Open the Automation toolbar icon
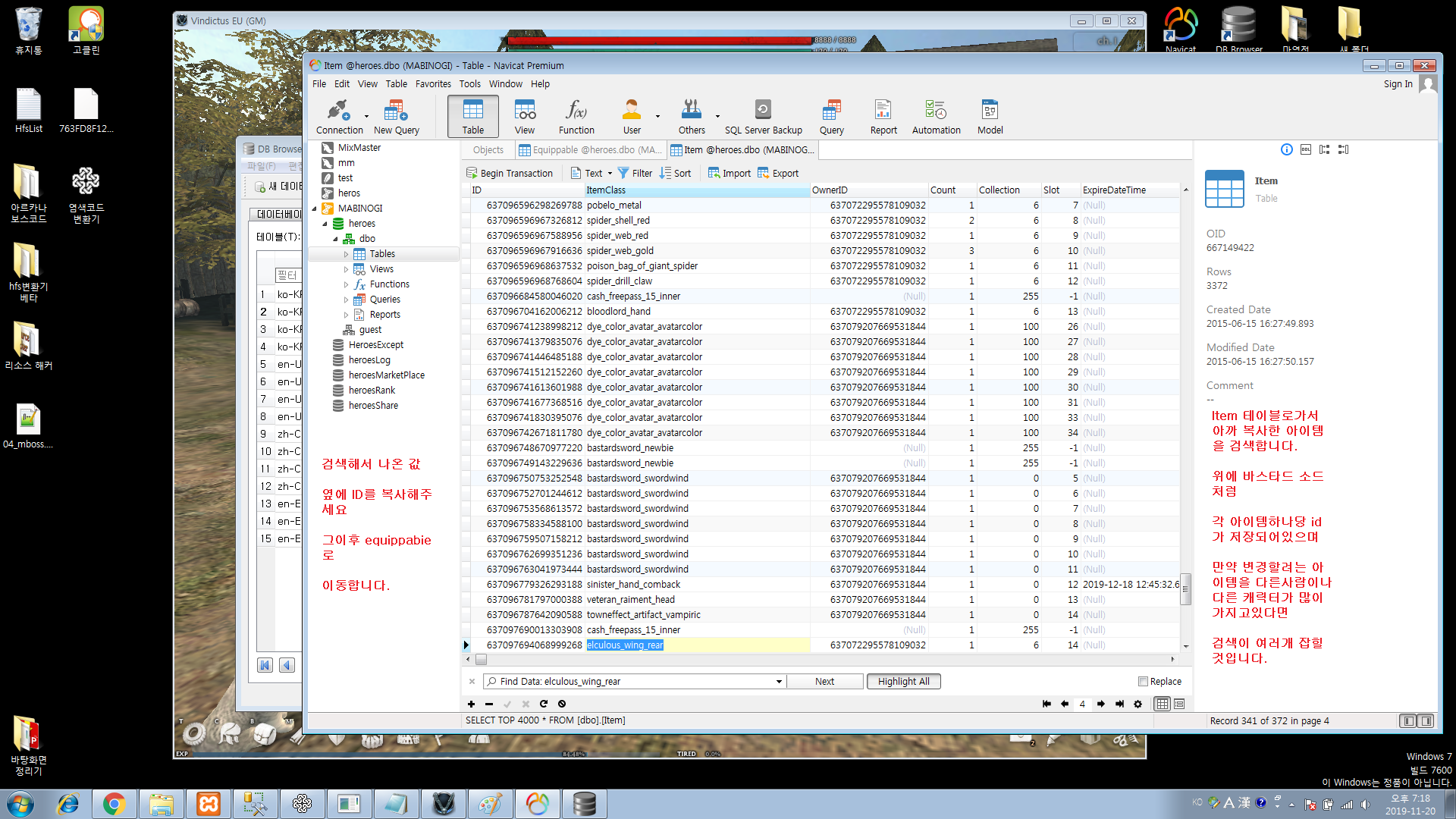Image resolution: width=1456 pixels, height=819 pixels. (x=936, y=116)
